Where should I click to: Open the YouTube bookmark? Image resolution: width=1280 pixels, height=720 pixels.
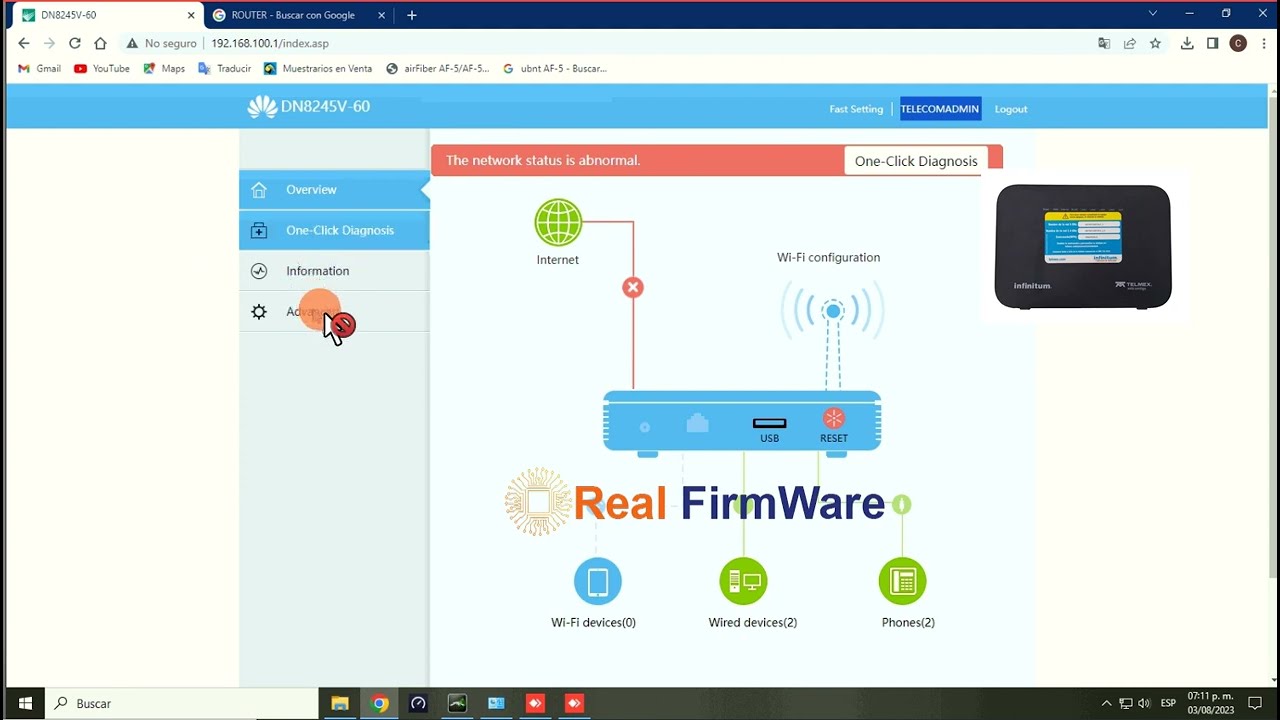(x=102, y=69)
